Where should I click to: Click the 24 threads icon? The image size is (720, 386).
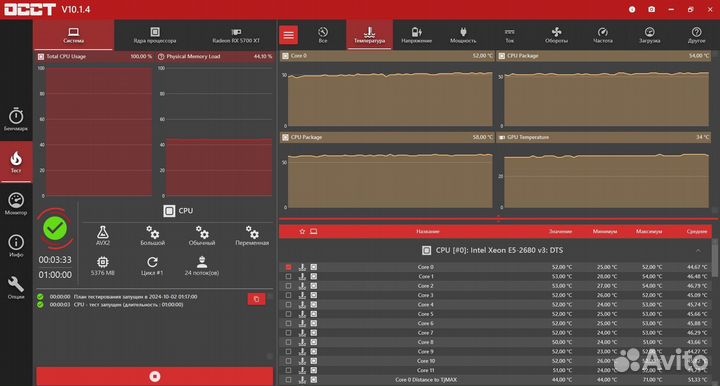coord(202,266)
